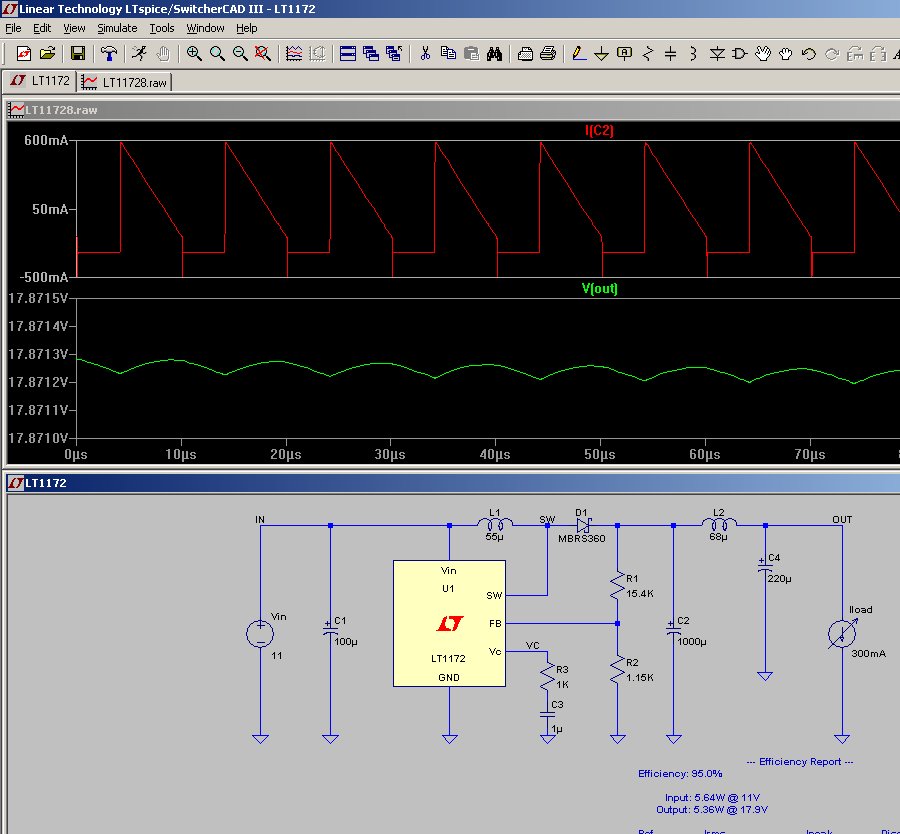Viewport: 900px width, 834px height.
Task: Click the R3 1K resistor
Action: pos(548,677)
